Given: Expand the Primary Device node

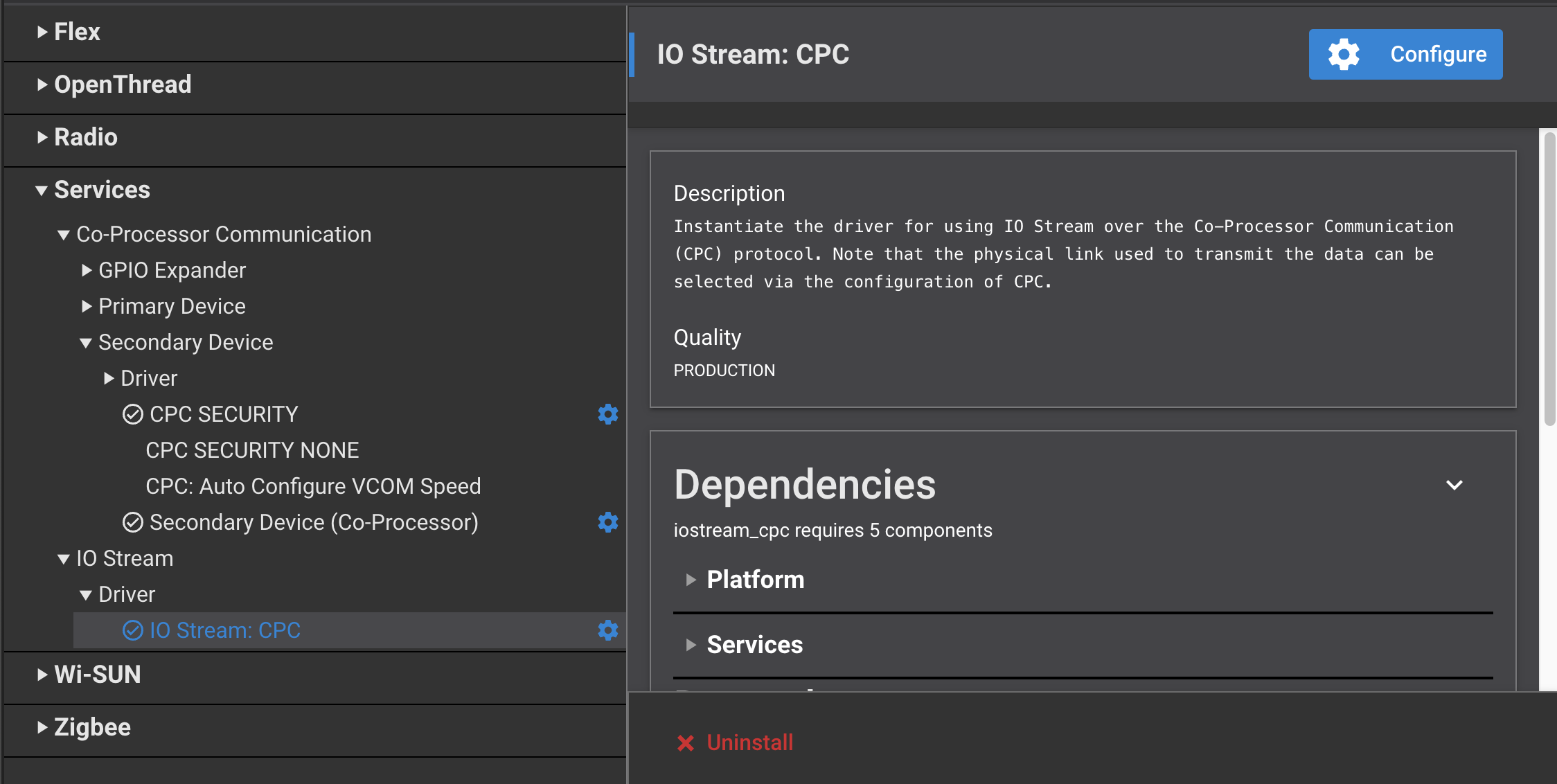Looking at the screenshot, I should 87,306.
